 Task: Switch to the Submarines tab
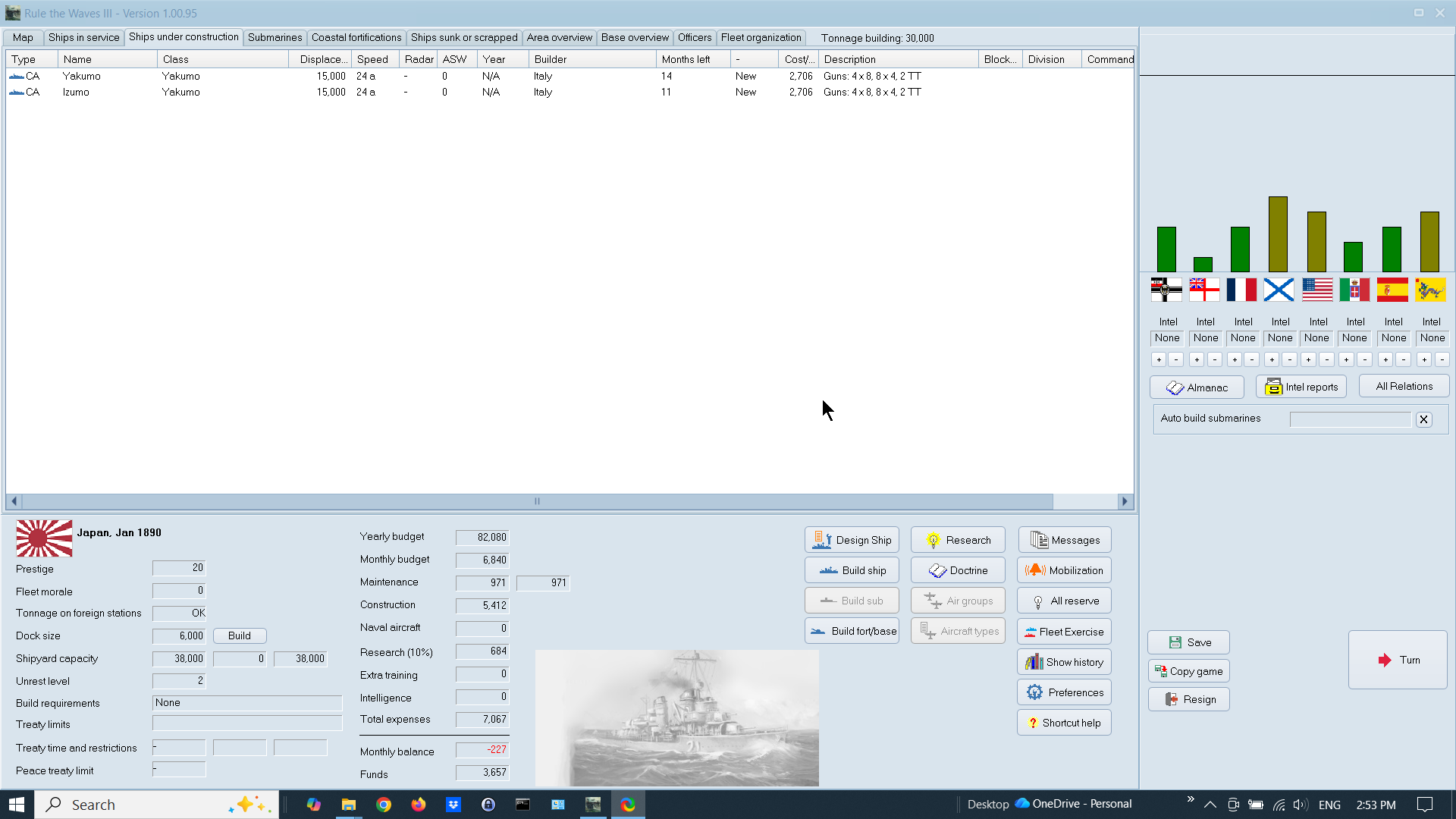[x=275, y=37]
